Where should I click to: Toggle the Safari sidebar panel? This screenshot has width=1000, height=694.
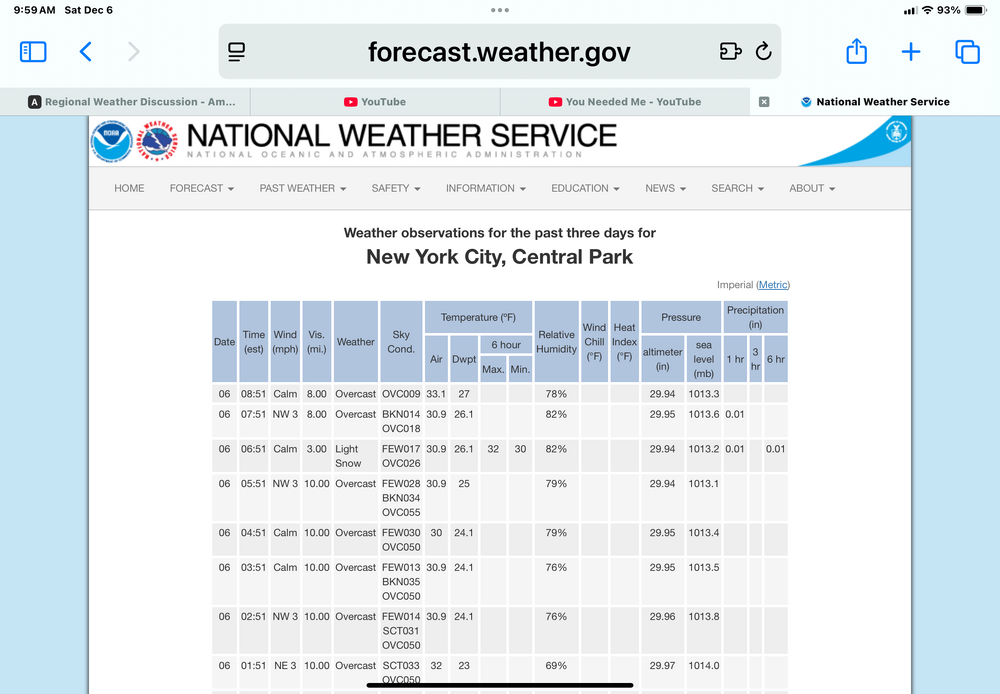33,52
